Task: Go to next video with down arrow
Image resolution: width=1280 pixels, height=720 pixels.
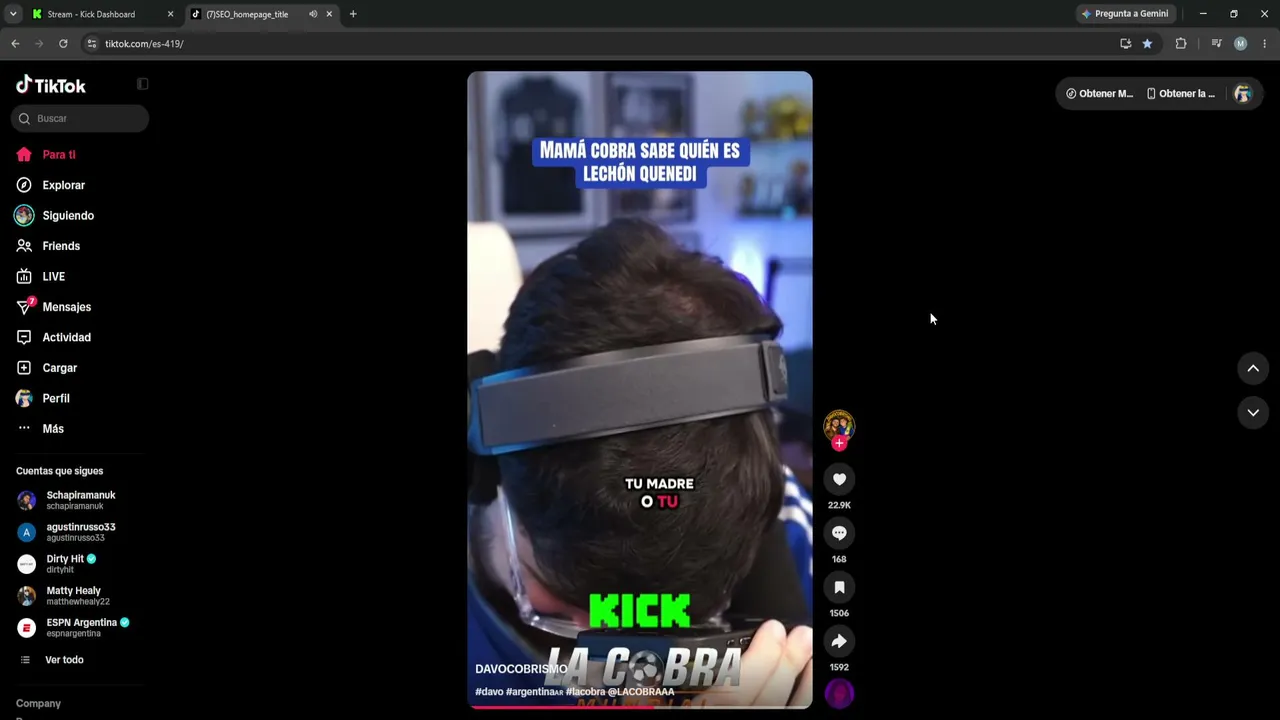Action: 1253,413
